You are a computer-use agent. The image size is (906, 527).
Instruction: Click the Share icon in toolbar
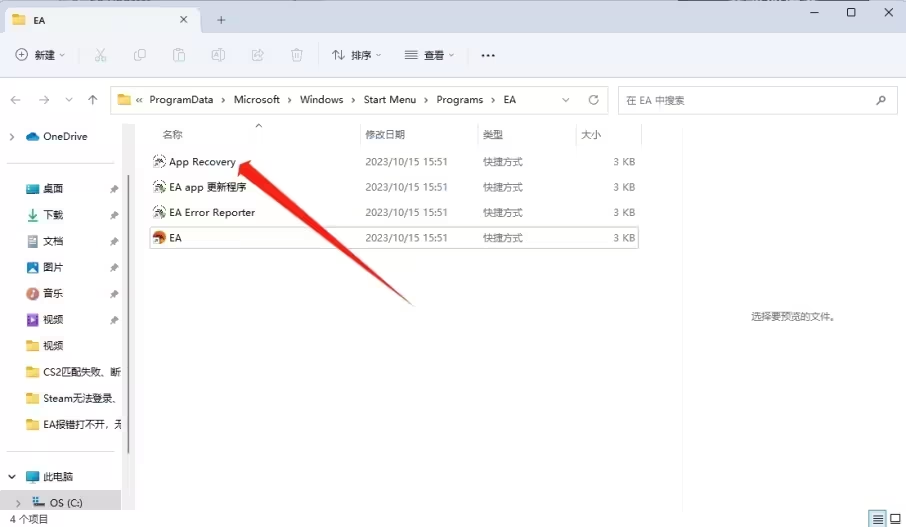click(258, 55)
